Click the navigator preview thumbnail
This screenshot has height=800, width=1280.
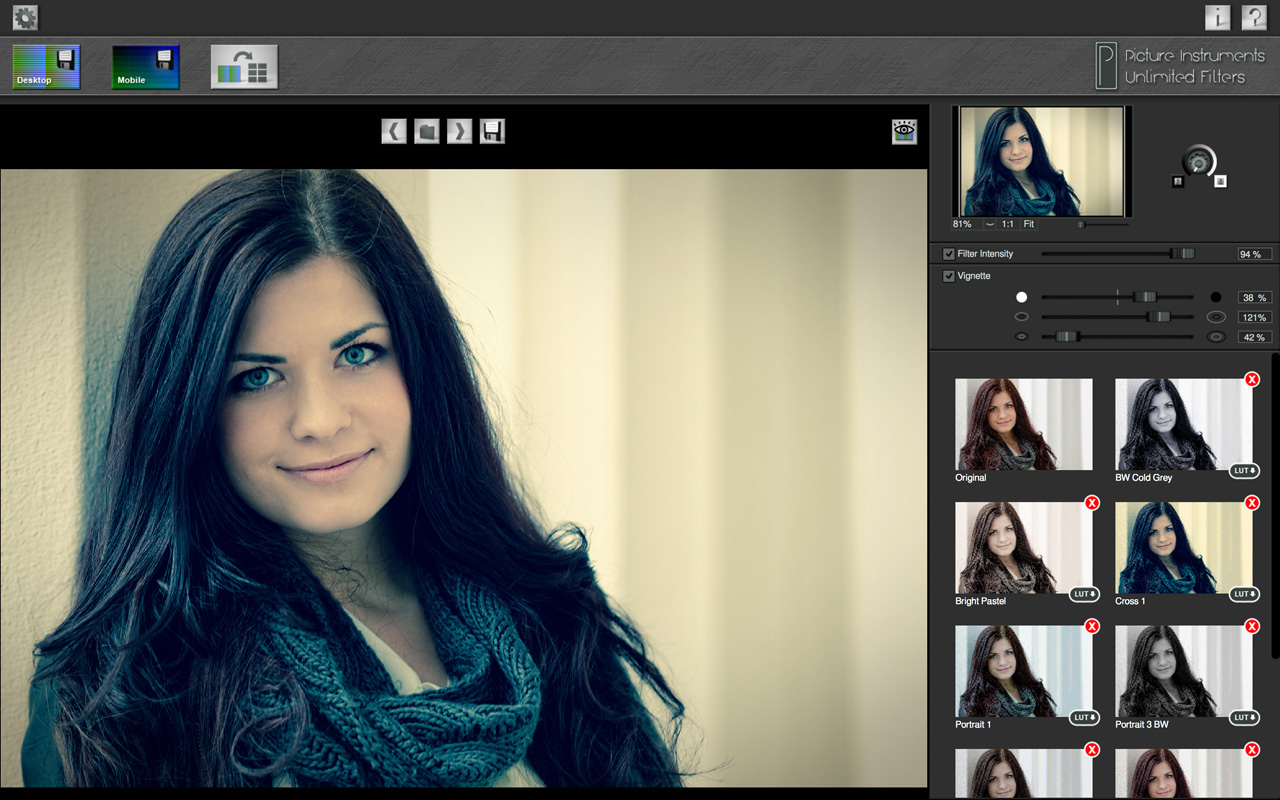[x=1042, y=161]
